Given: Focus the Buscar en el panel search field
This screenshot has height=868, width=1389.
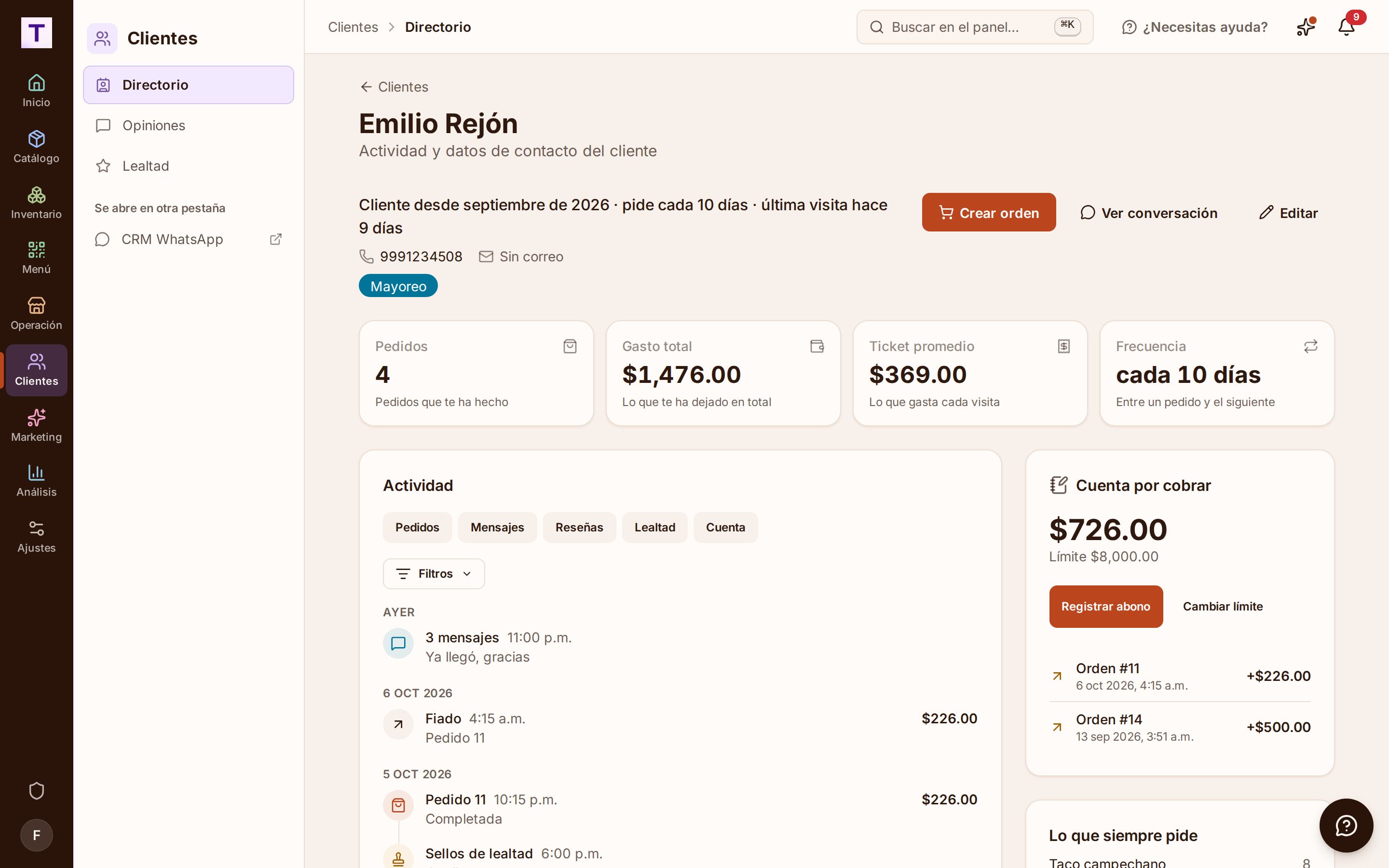Looking at the screenshot, I should coord(975,27).
